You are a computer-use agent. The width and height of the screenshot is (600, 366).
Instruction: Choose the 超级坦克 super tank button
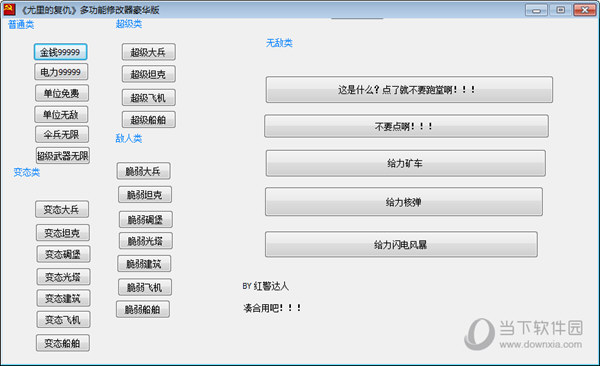pos(149,74)
